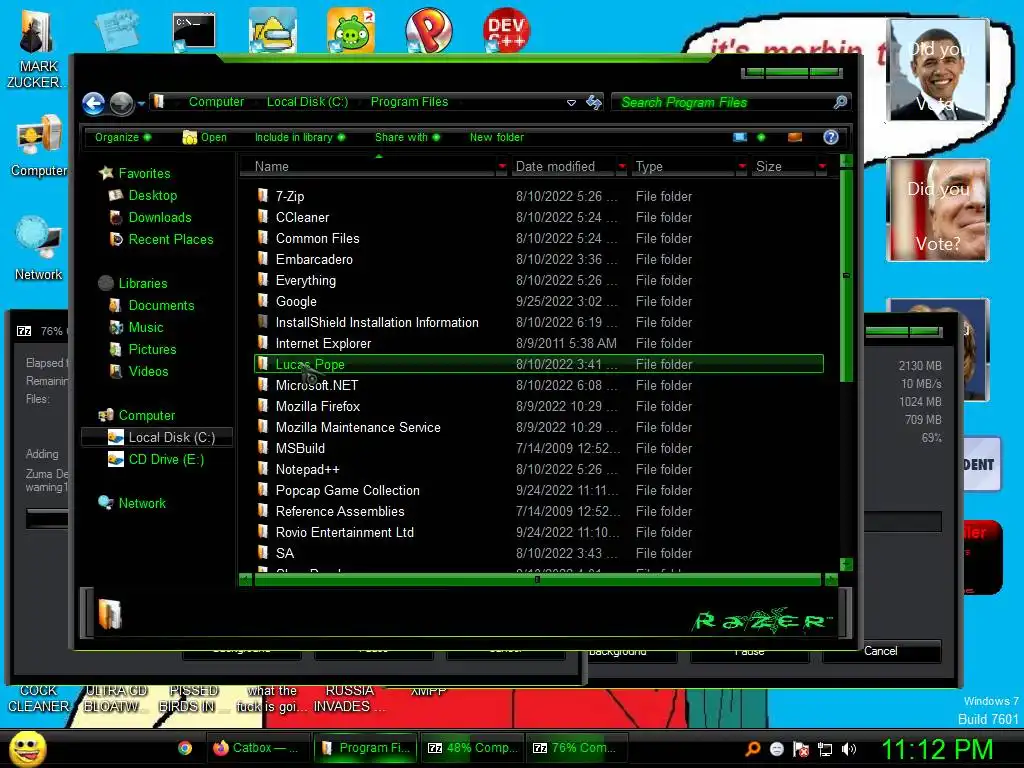Screen dimensions: 1024x768
Task: Open the Network desktop icon
Action: point(39,249)
